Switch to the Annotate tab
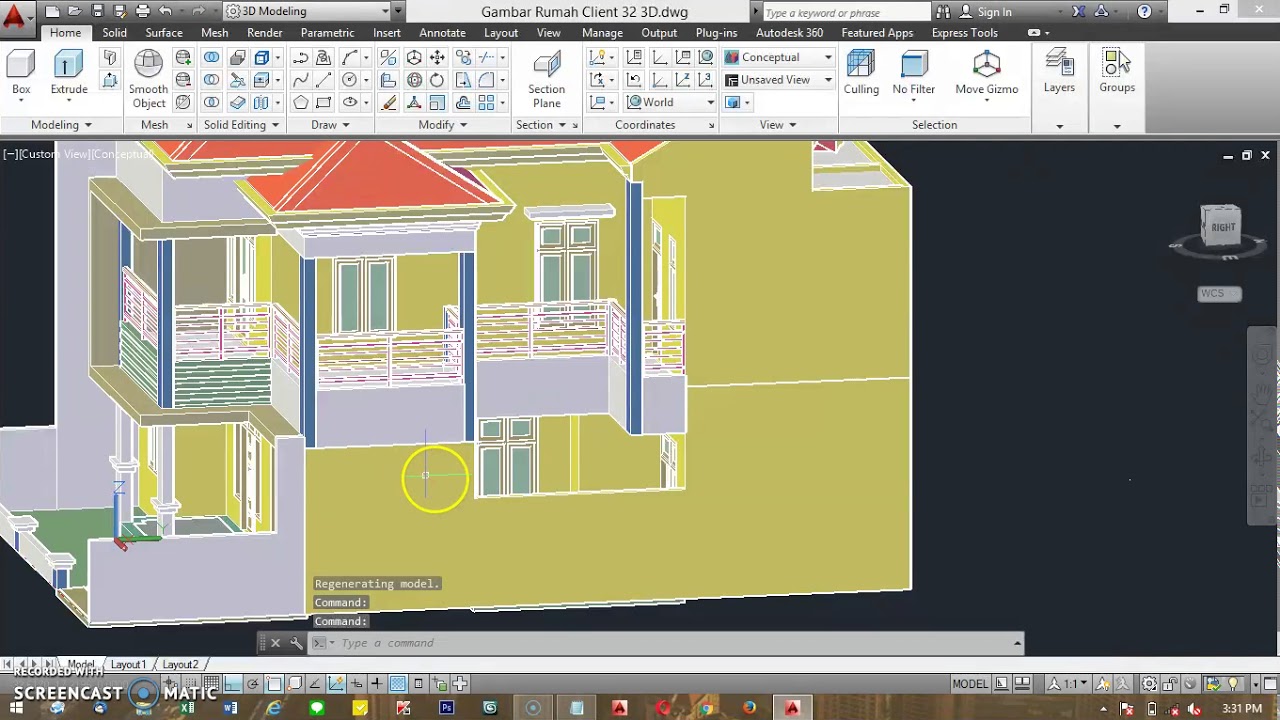1280x720 pixels. 442,33
